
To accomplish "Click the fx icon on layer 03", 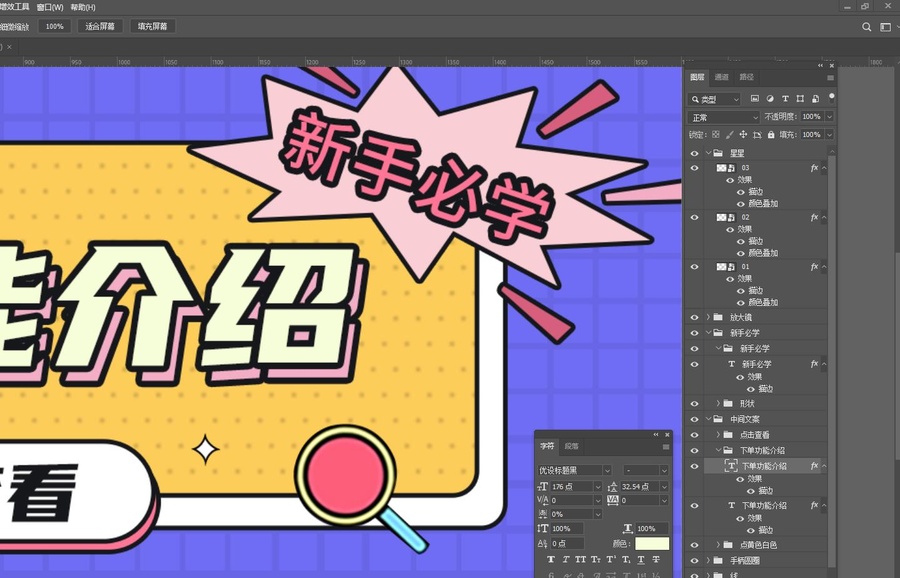I will point(814,168).
